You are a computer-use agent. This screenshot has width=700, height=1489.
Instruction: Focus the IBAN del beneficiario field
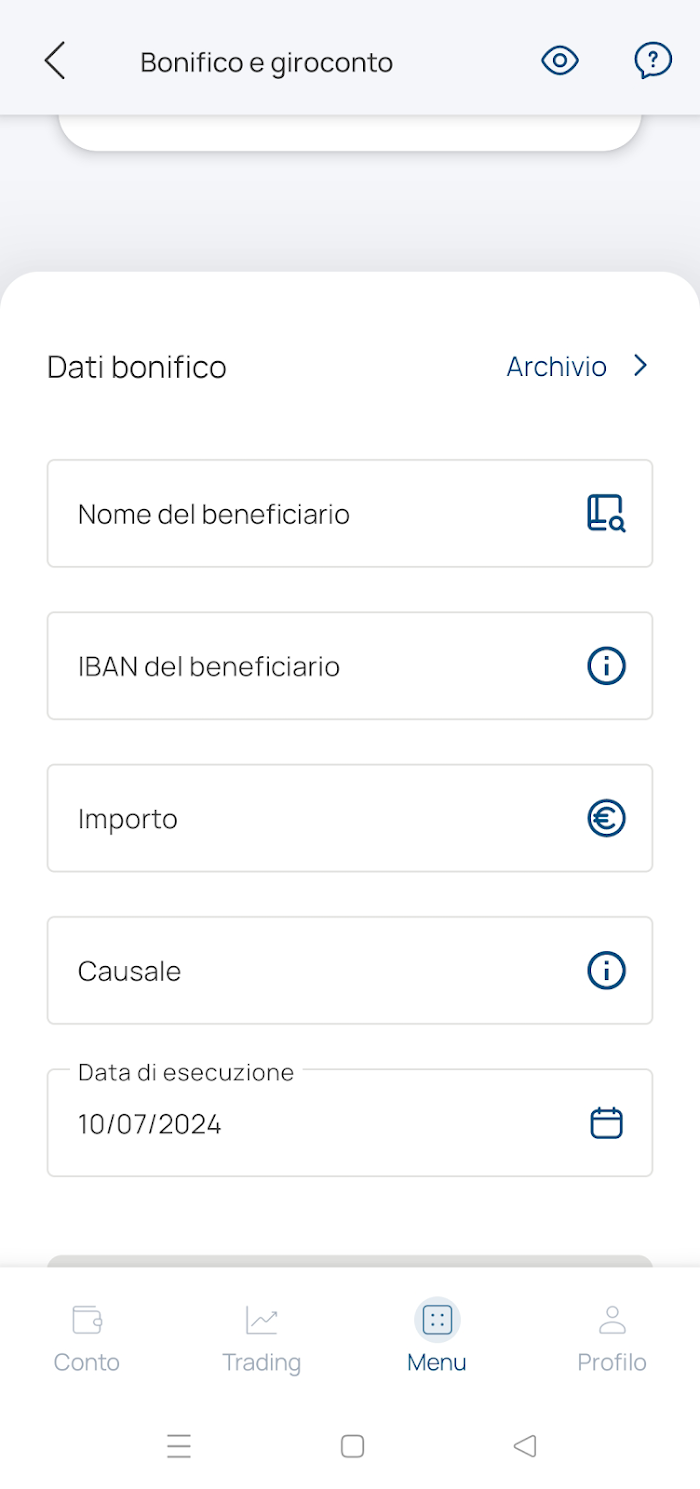pyautogui.click(x=300, y=666)
